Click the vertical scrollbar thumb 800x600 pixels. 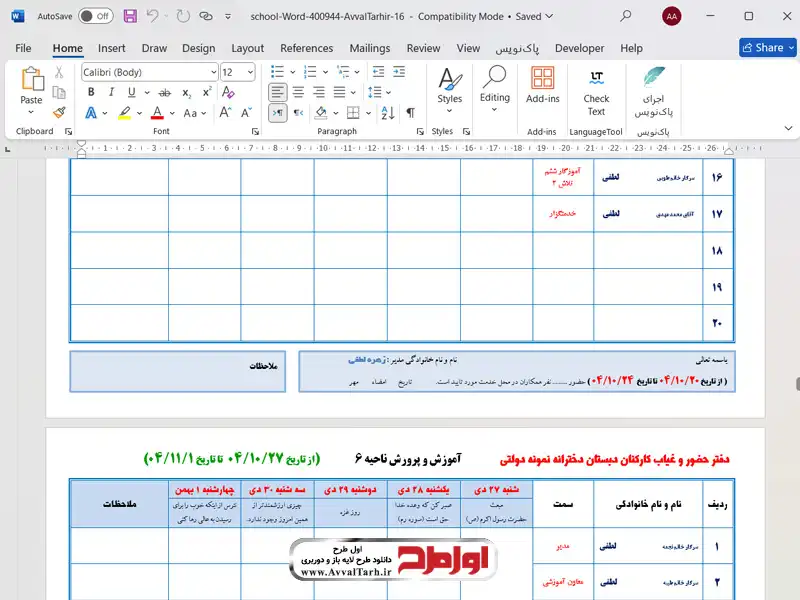click(x=796, y=384)
